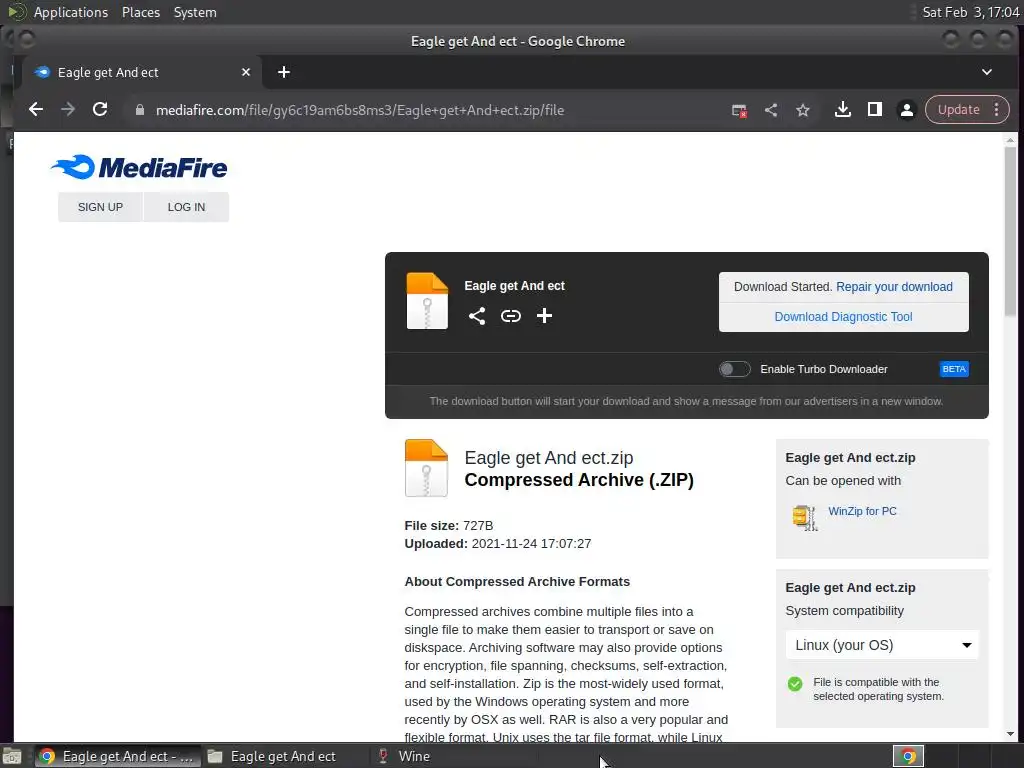The height and width of the screenshot is (768, 1024).
Task: Toggle Chrome side panel
Action: click(x=874, y=110)
